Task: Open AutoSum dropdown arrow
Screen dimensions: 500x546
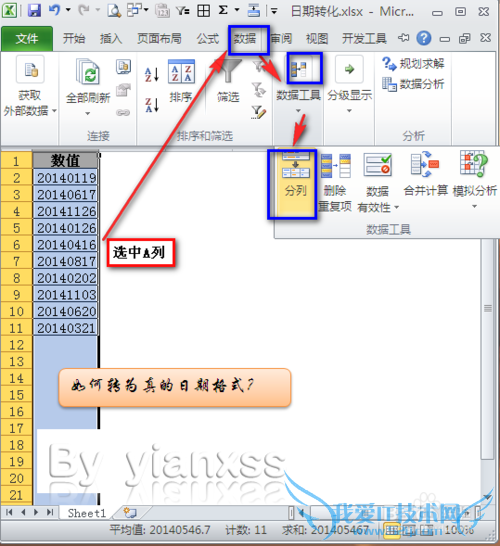Action: coord(237,10)
